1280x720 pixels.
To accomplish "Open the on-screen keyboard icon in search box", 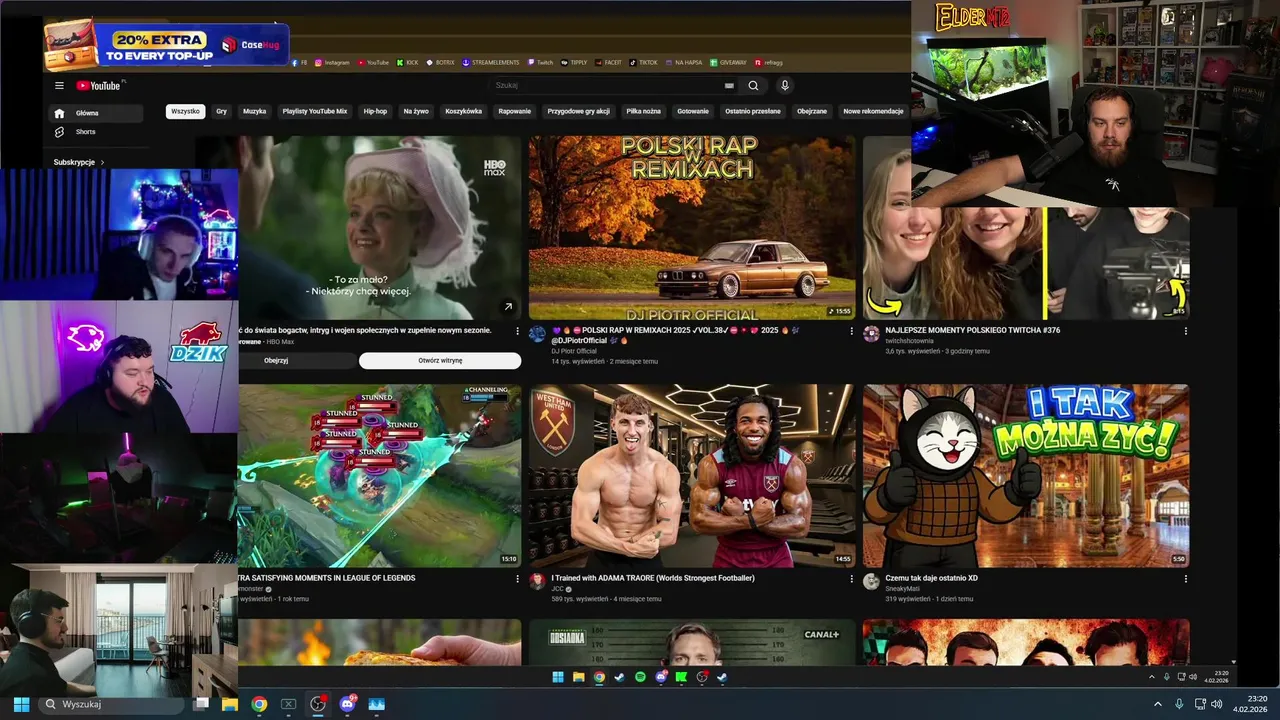I will 729,86.
